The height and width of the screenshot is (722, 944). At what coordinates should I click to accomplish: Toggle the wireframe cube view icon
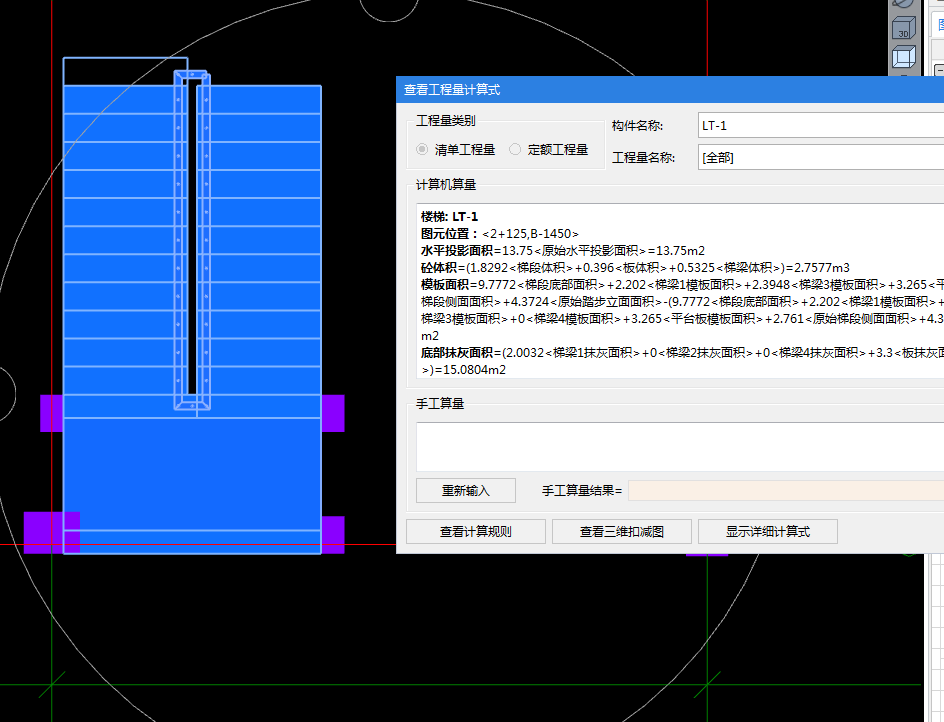(903, 57)
